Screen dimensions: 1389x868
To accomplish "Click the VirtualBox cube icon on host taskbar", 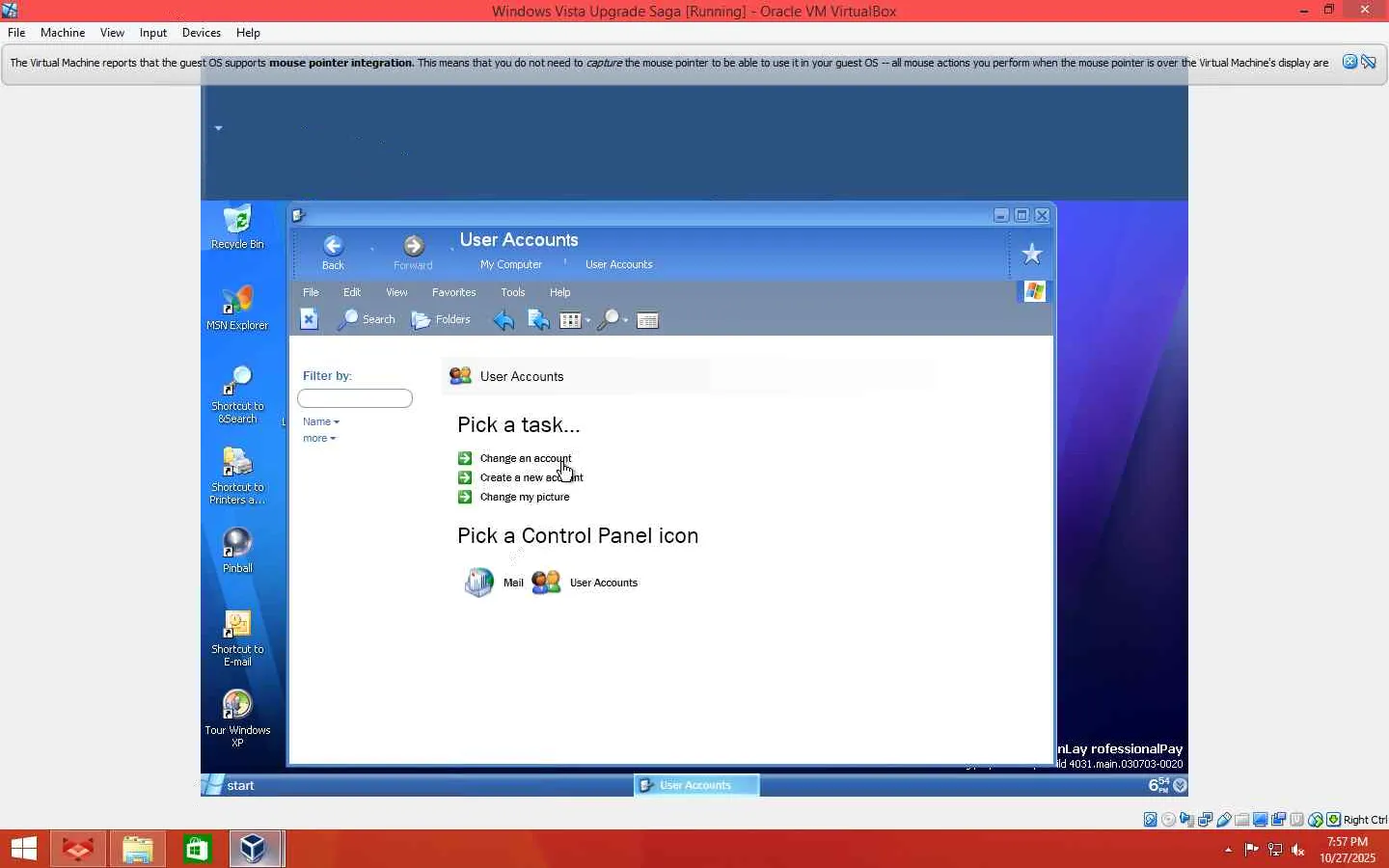I will [256, 849].
